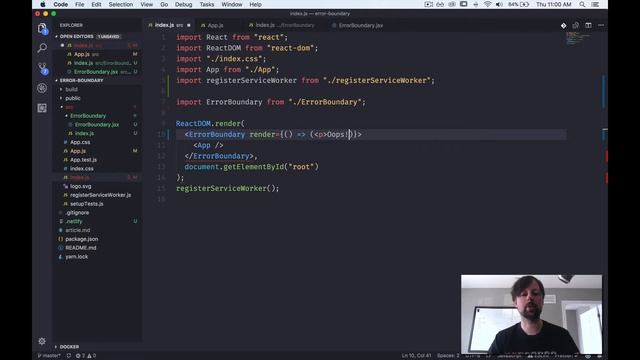
Task: Click the volume icon in menu bar
Action: coord(499,4)
